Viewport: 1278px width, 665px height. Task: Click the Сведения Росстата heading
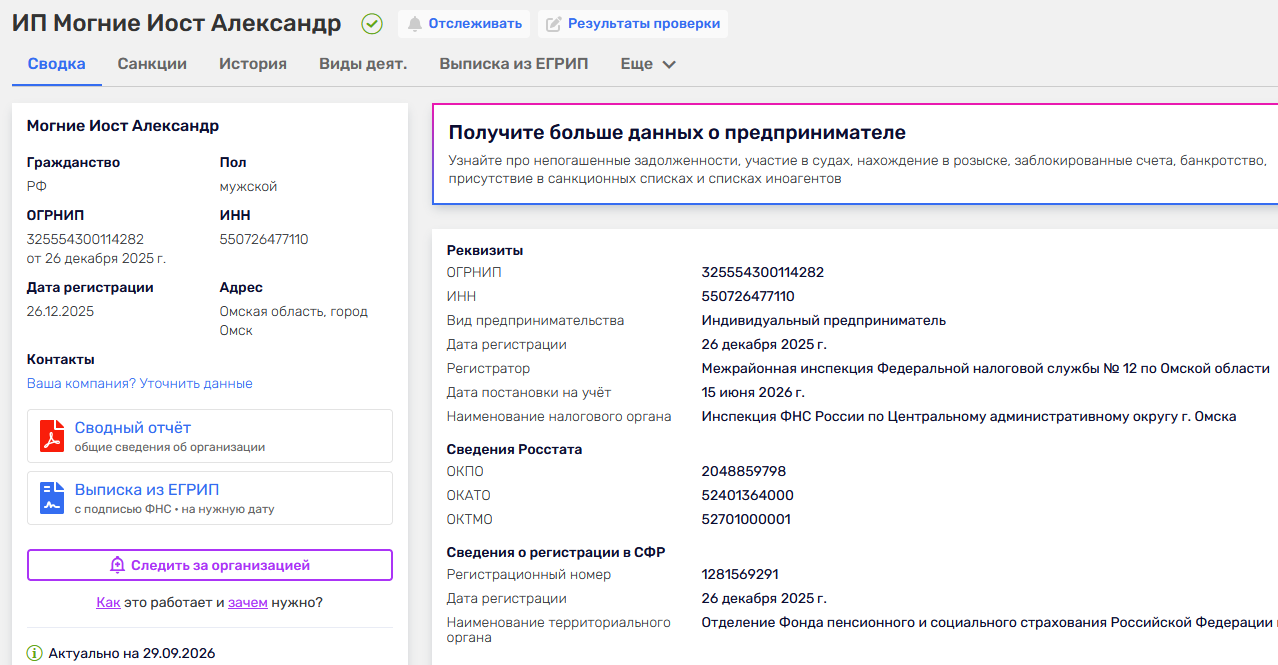[x=514, y=449]
